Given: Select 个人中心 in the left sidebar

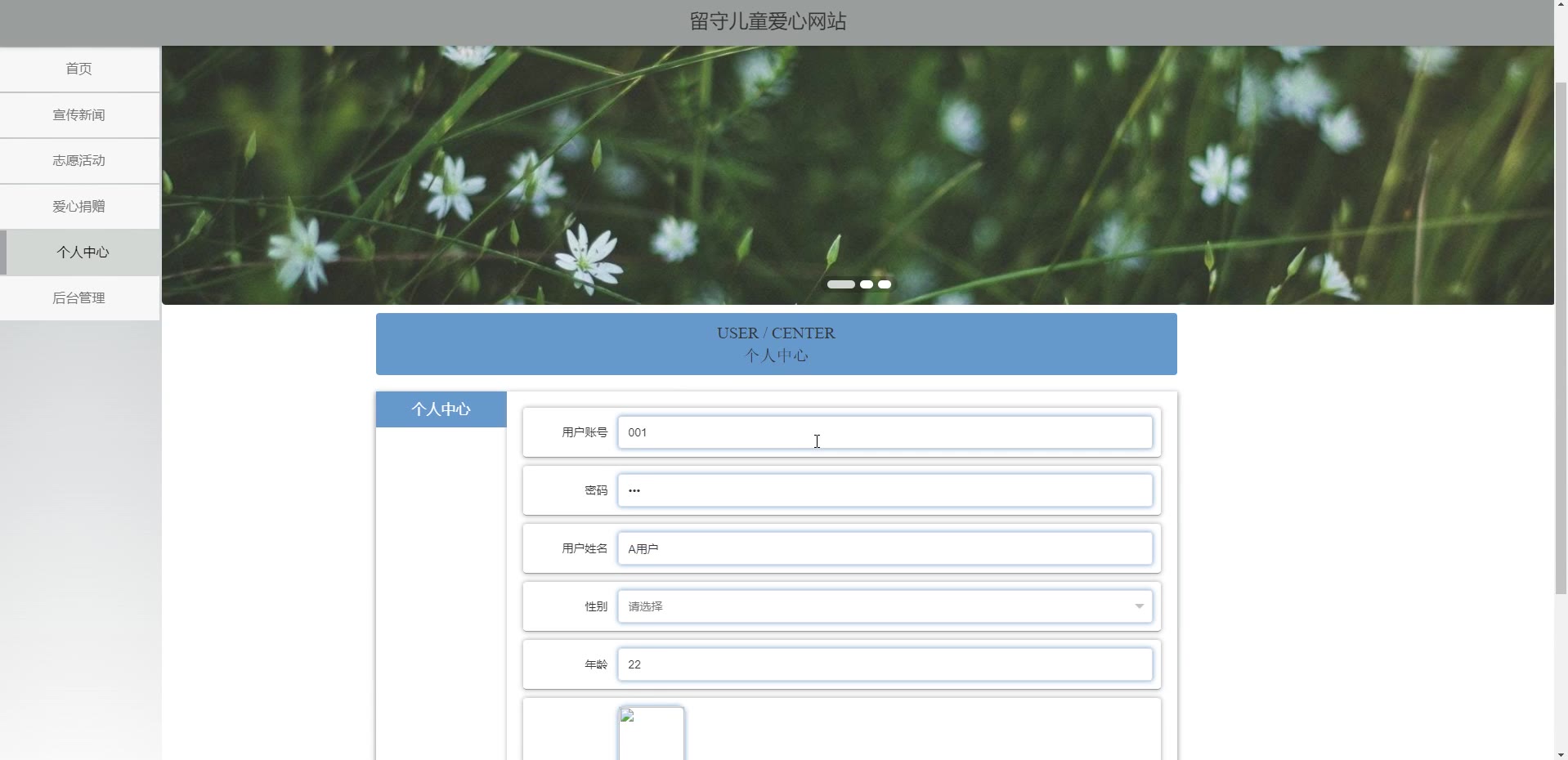Looking at the screenshot, I should coord(79,253).
